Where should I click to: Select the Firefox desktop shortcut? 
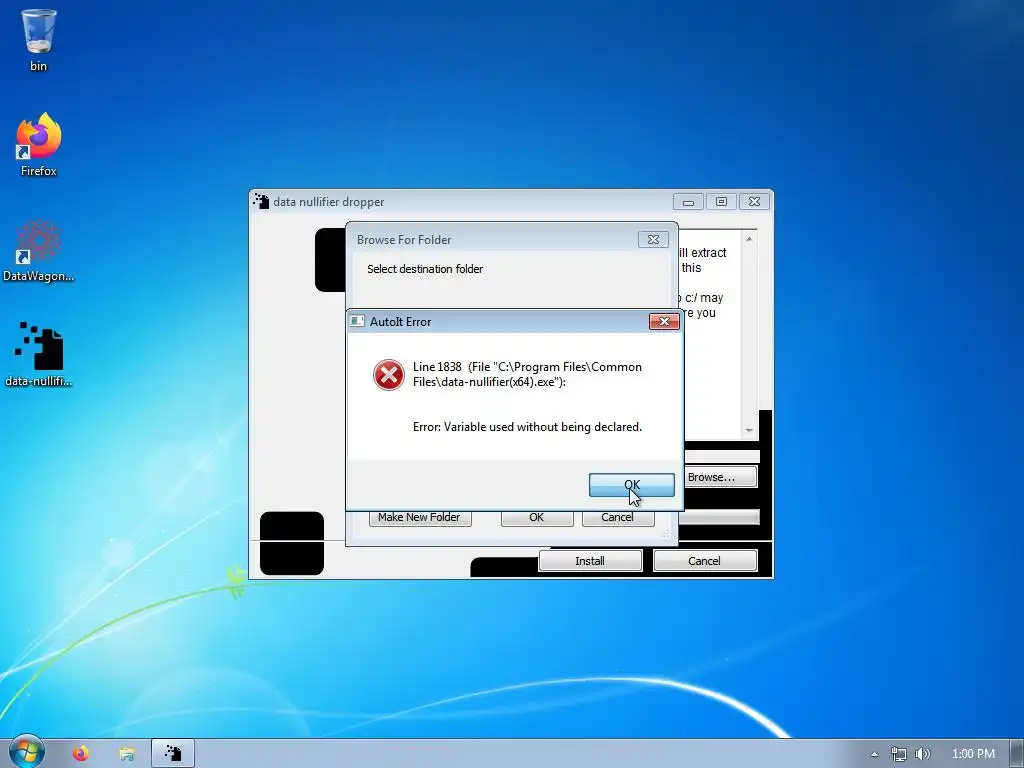(x=39, y=144)
